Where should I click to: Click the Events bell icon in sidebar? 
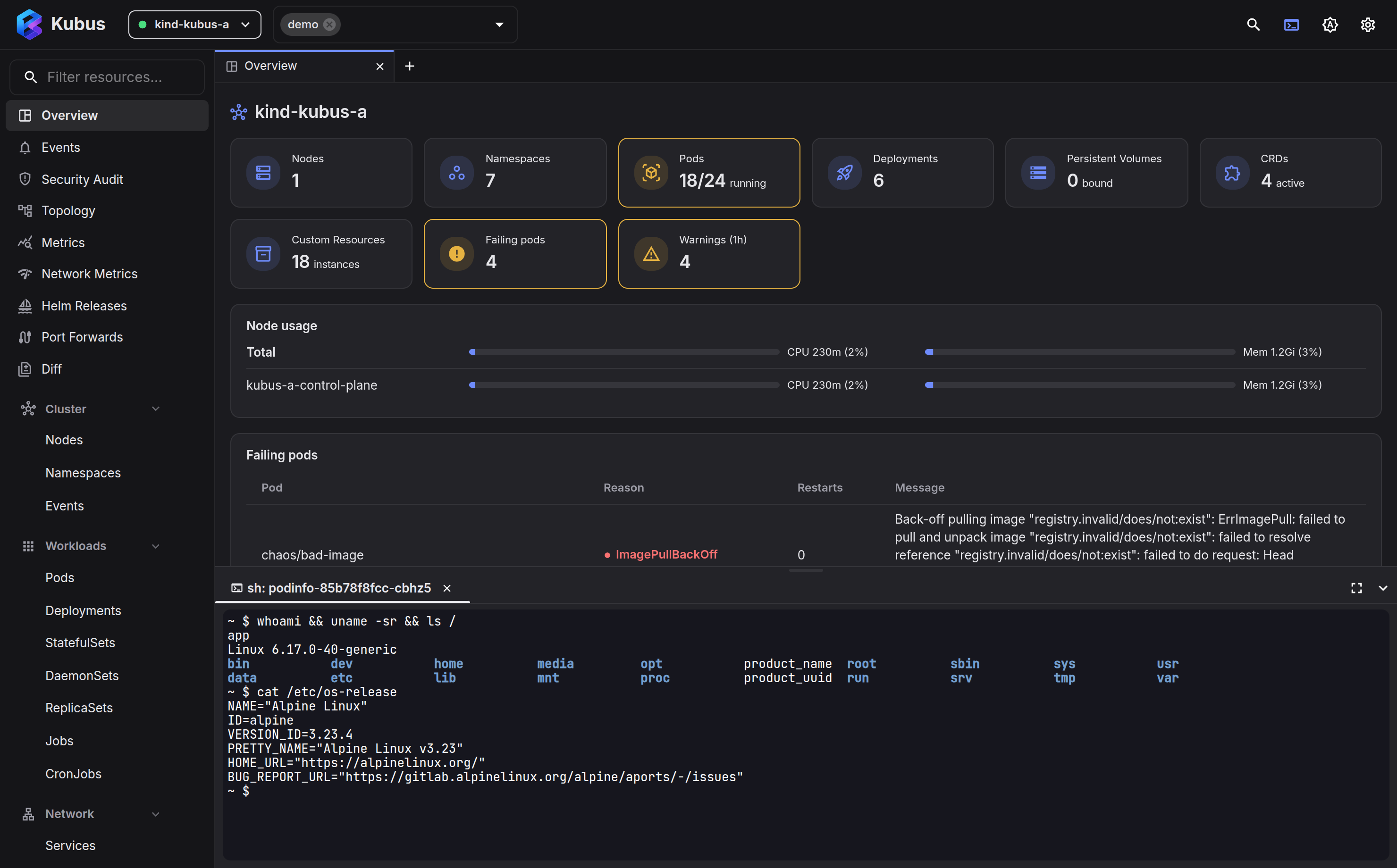(25, 148)
